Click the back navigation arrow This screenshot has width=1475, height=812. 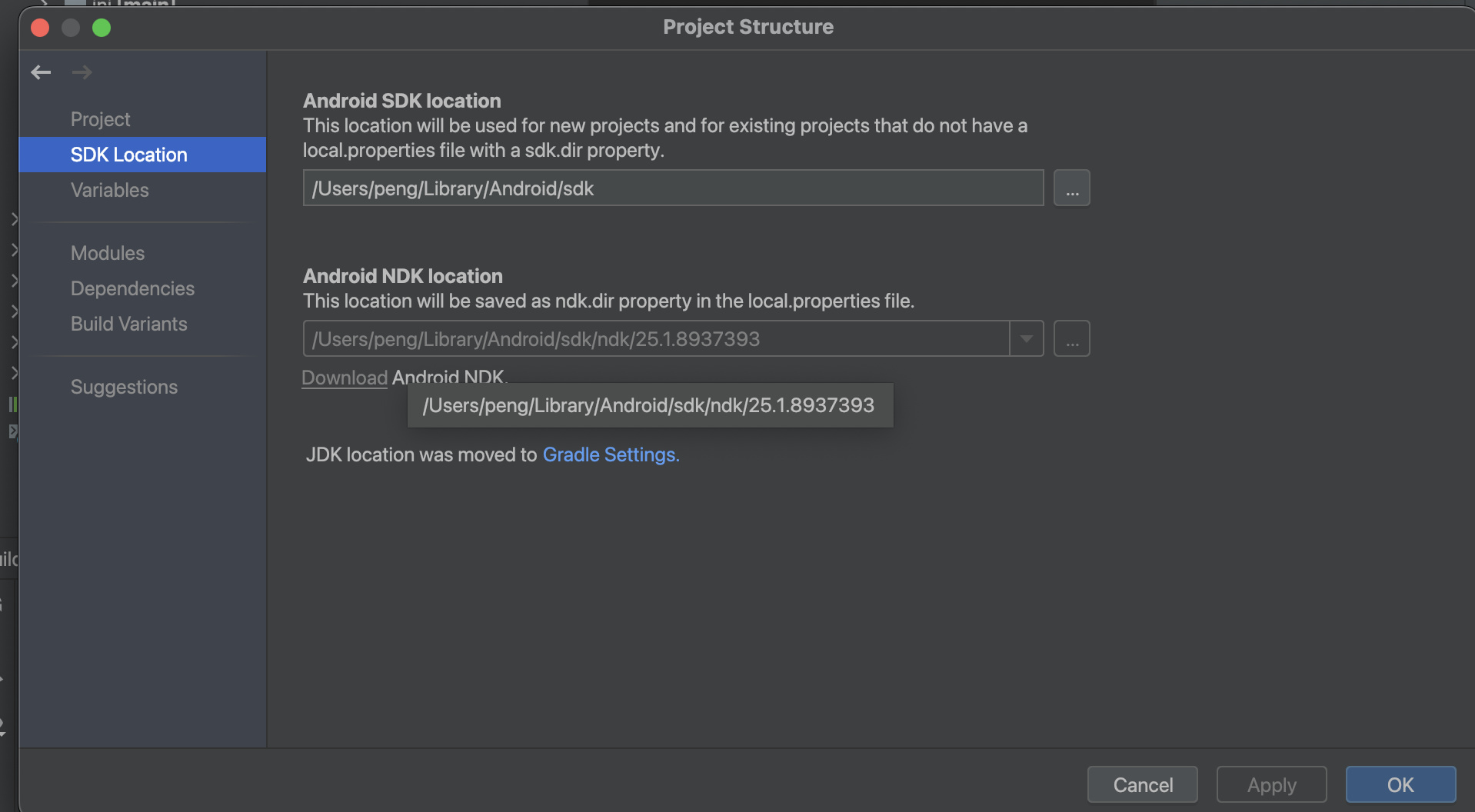(x=41, y=72)
